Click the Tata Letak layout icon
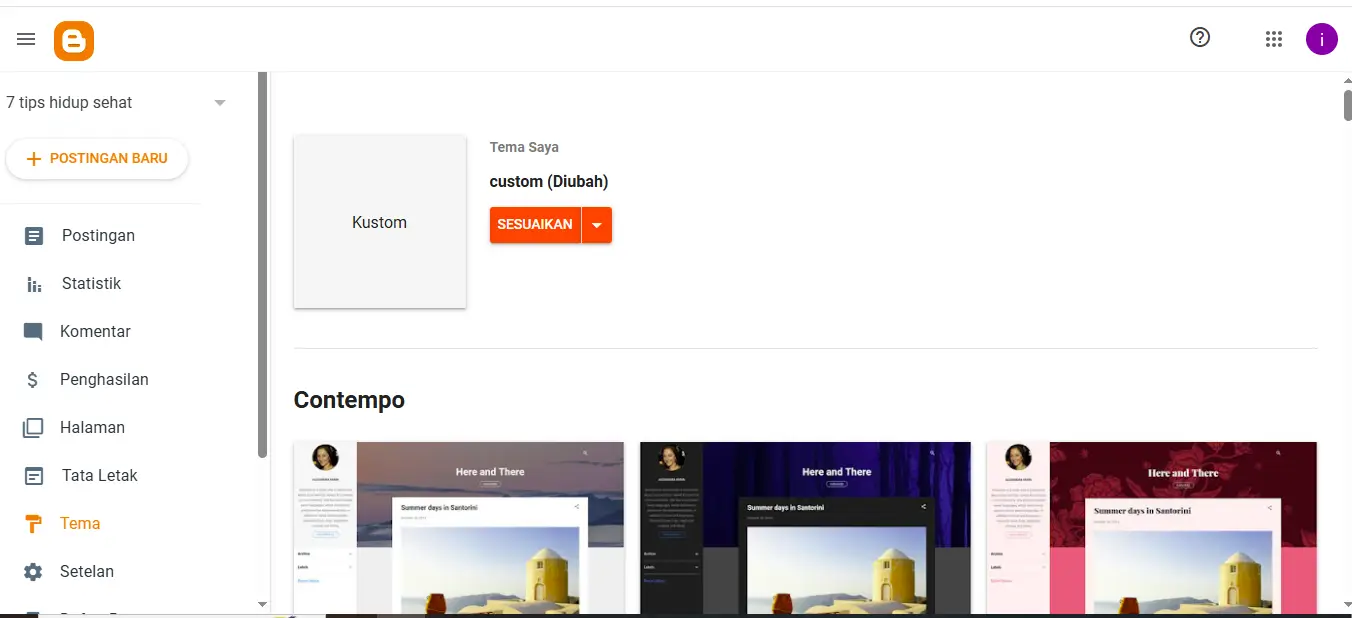This screenshot has width=1352, height=618. coord(34,476)
